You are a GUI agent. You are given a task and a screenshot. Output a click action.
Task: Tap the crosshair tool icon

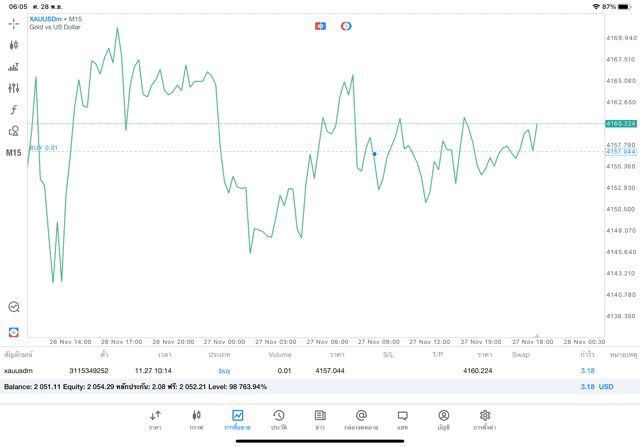coord(13,22)
